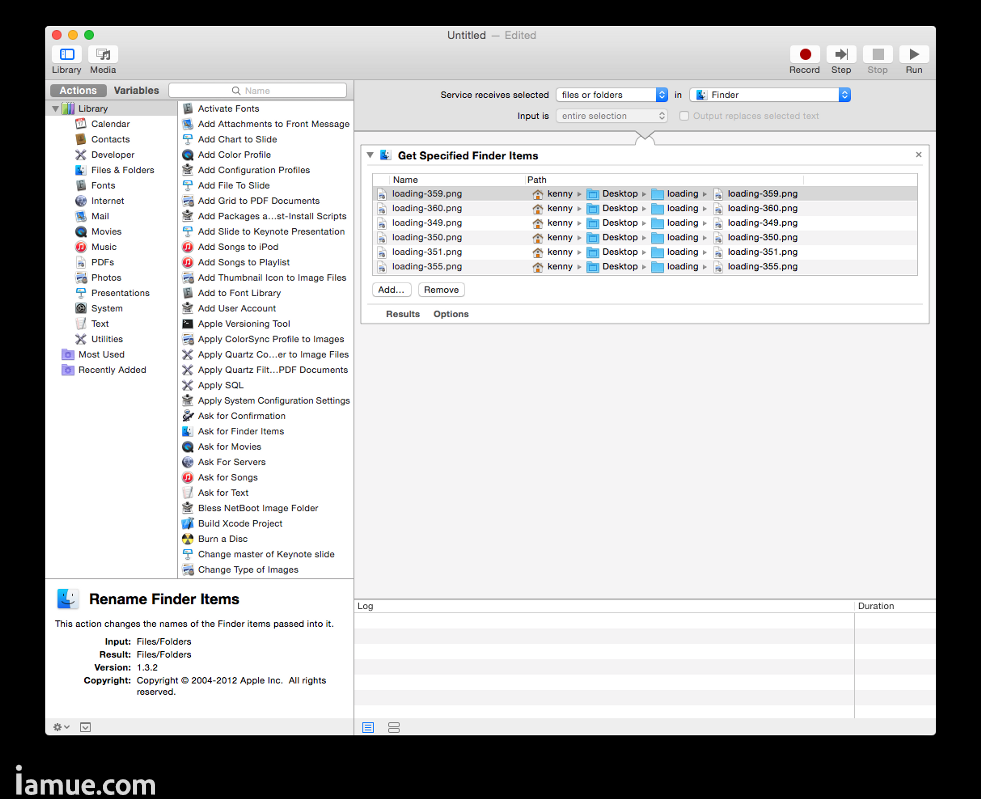981x799 pixels.
Task: Click the Name search field
Action: (x=258, y=90)
